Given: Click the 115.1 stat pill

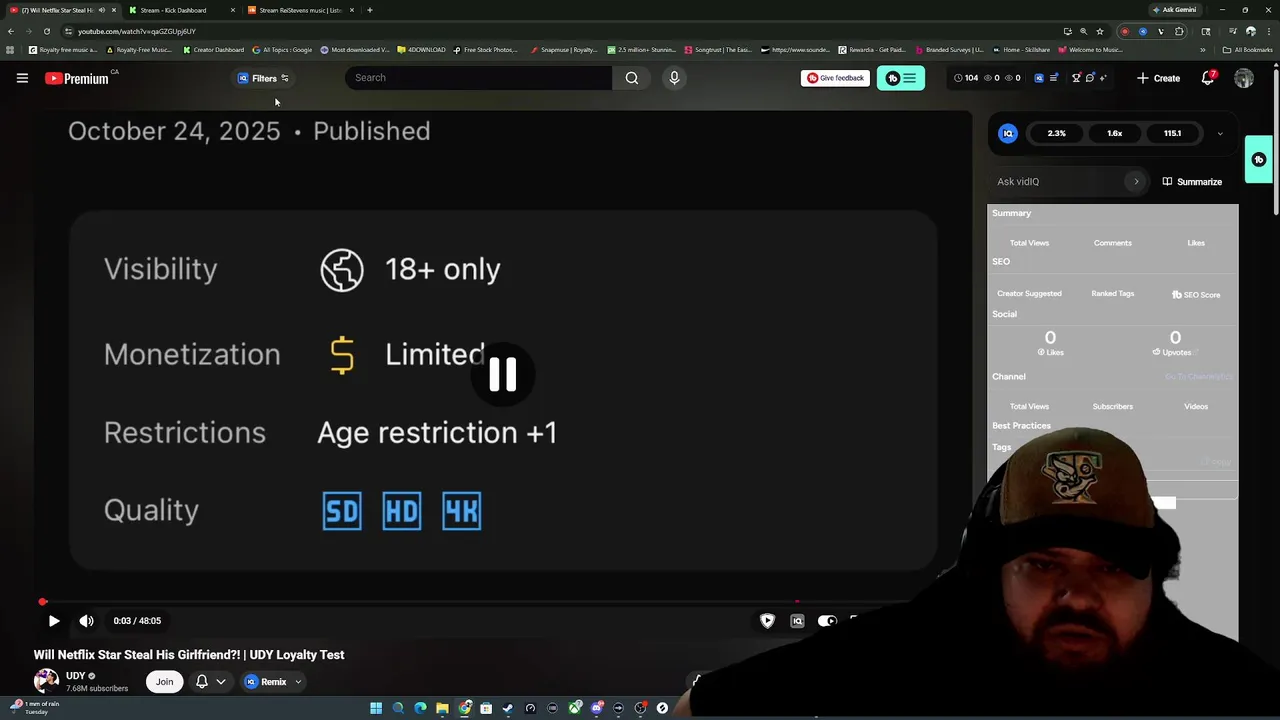Looking at the screenshot, I should click(x=1172, y=133).
